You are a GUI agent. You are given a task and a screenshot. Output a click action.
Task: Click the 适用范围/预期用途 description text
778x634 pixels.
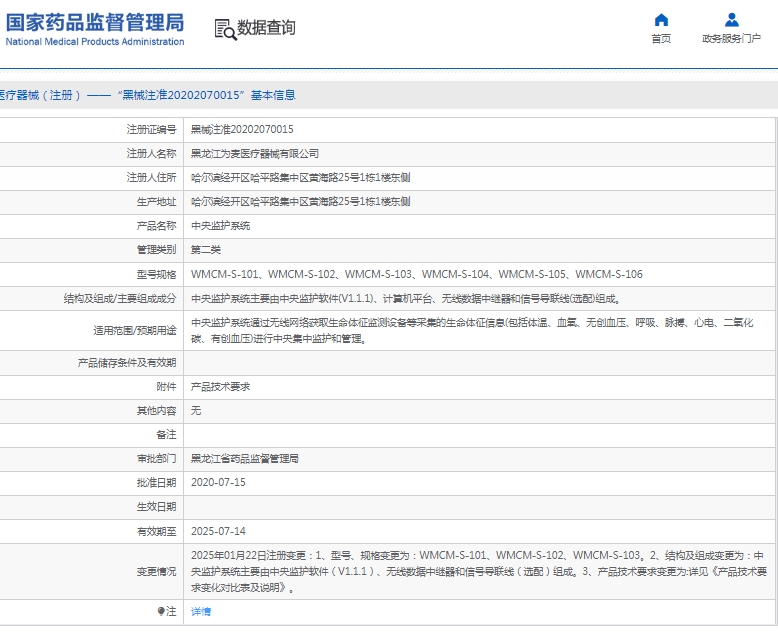(x=472, y=330)
